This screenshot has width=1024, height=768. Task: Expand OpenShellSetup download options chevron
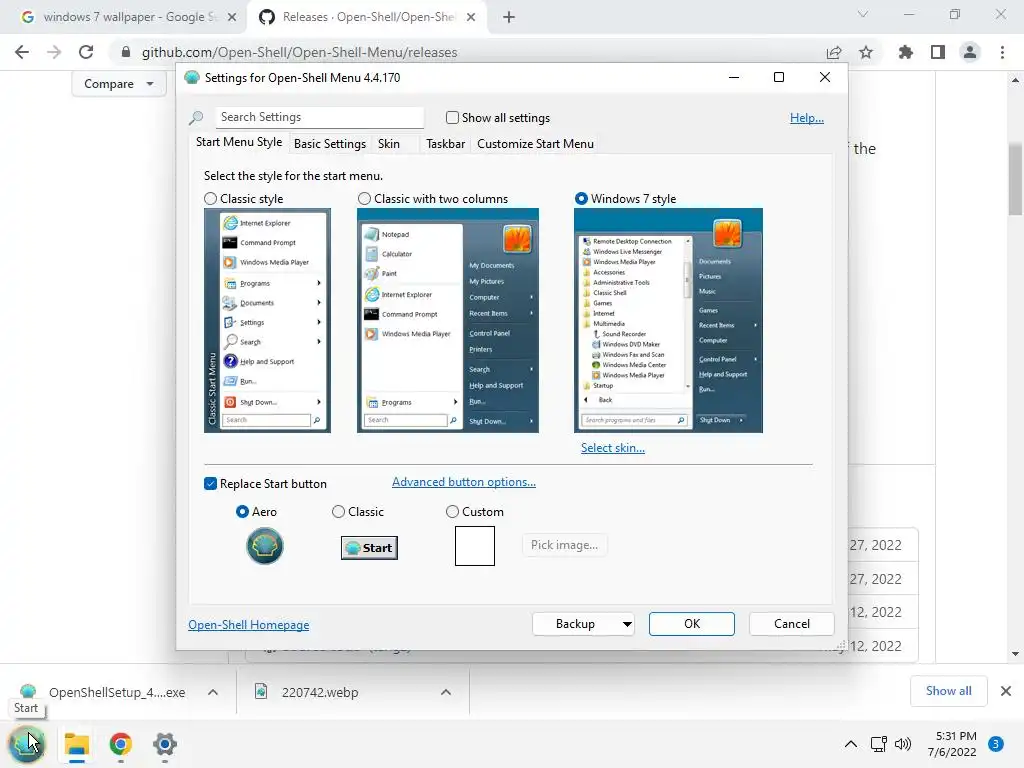[213, 692]
